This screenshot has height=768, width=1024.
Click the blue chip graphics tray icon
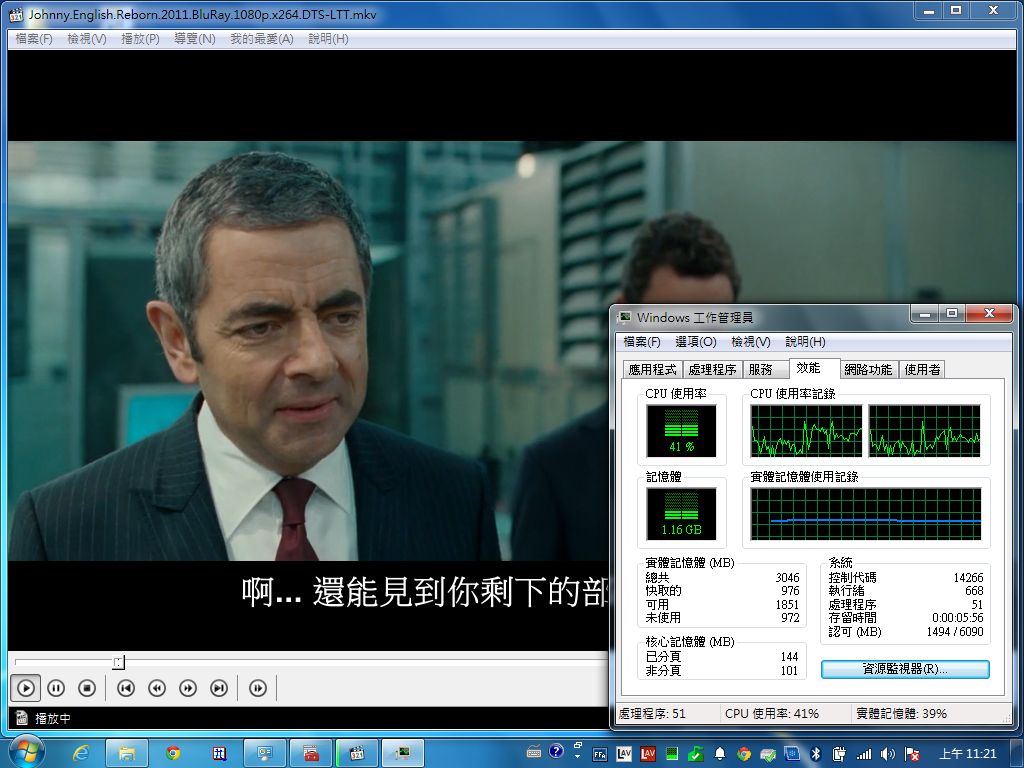click(x=792, y=754)
